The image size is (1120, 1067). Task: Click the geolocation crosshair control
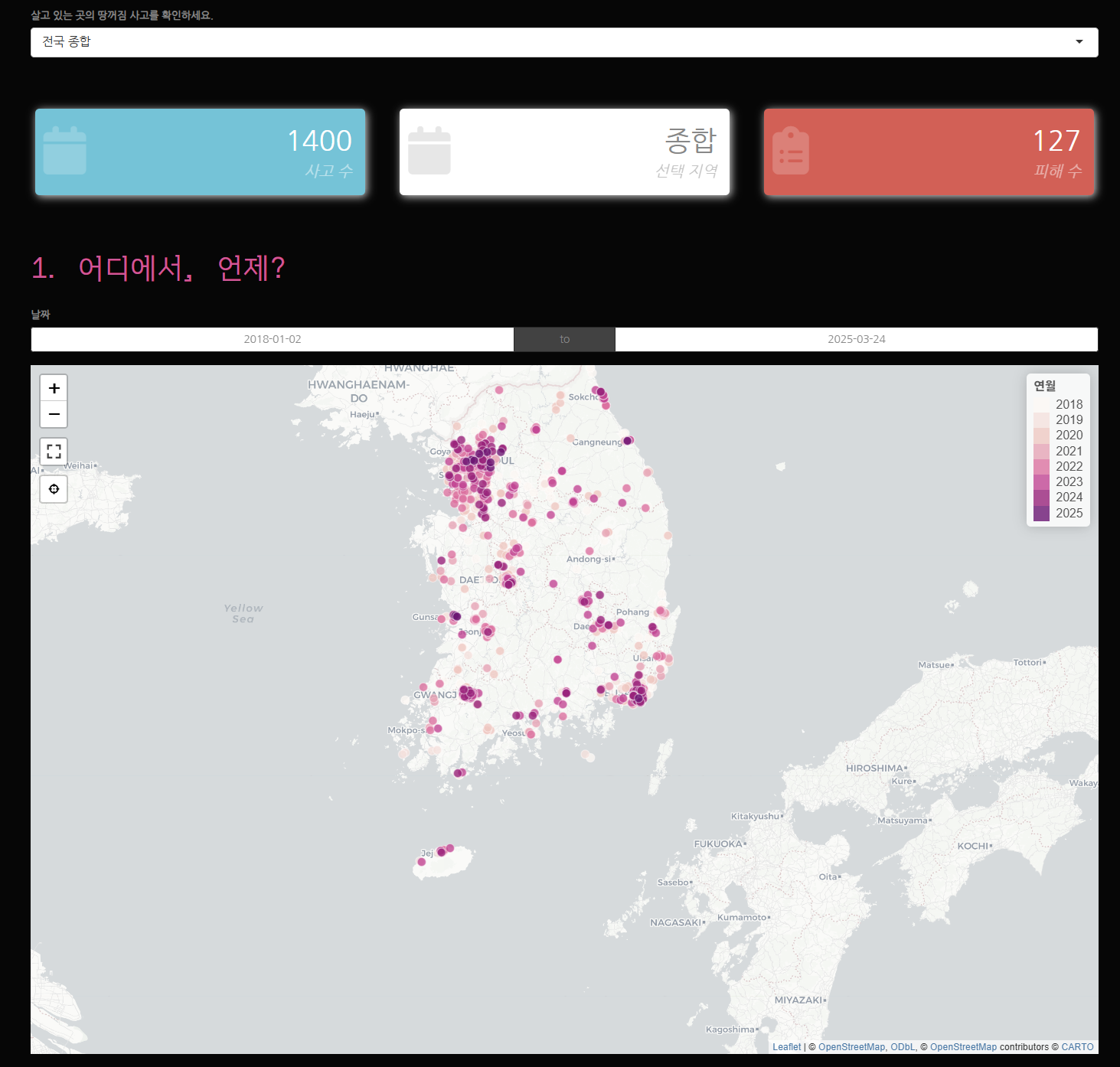pos(54,488)
